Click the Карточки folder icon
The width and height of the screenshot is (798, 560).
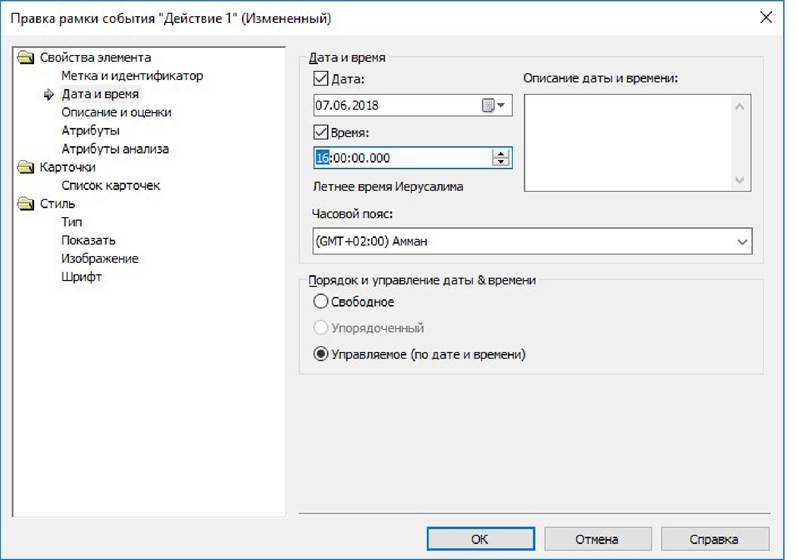[x=25, y=167]
